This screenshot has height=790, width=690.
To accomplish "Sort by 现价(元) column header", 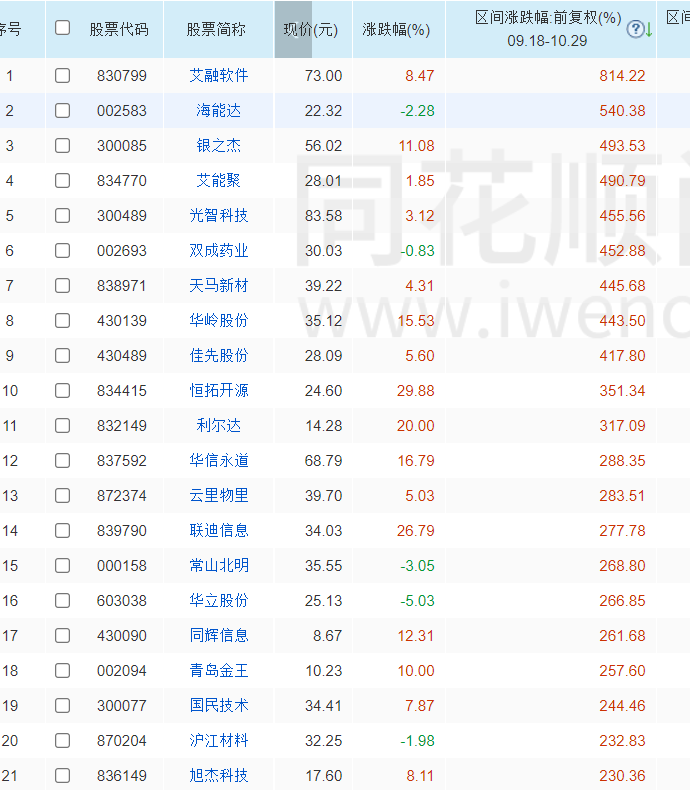I will click(311, 30).
